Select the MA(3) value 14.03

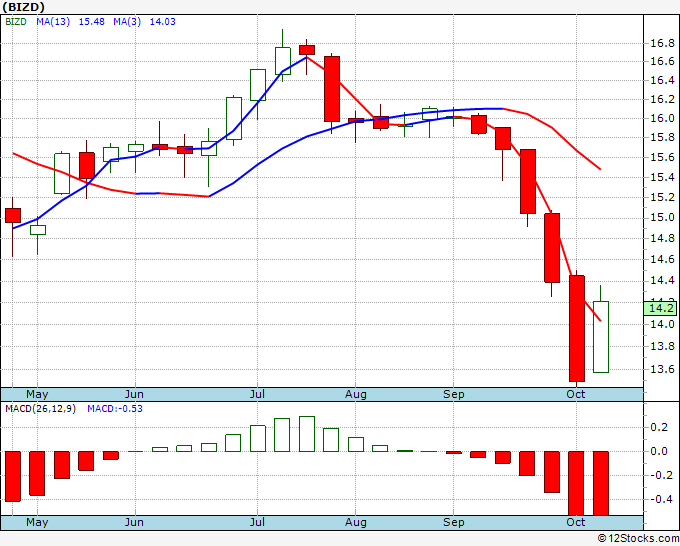[163, 22]
